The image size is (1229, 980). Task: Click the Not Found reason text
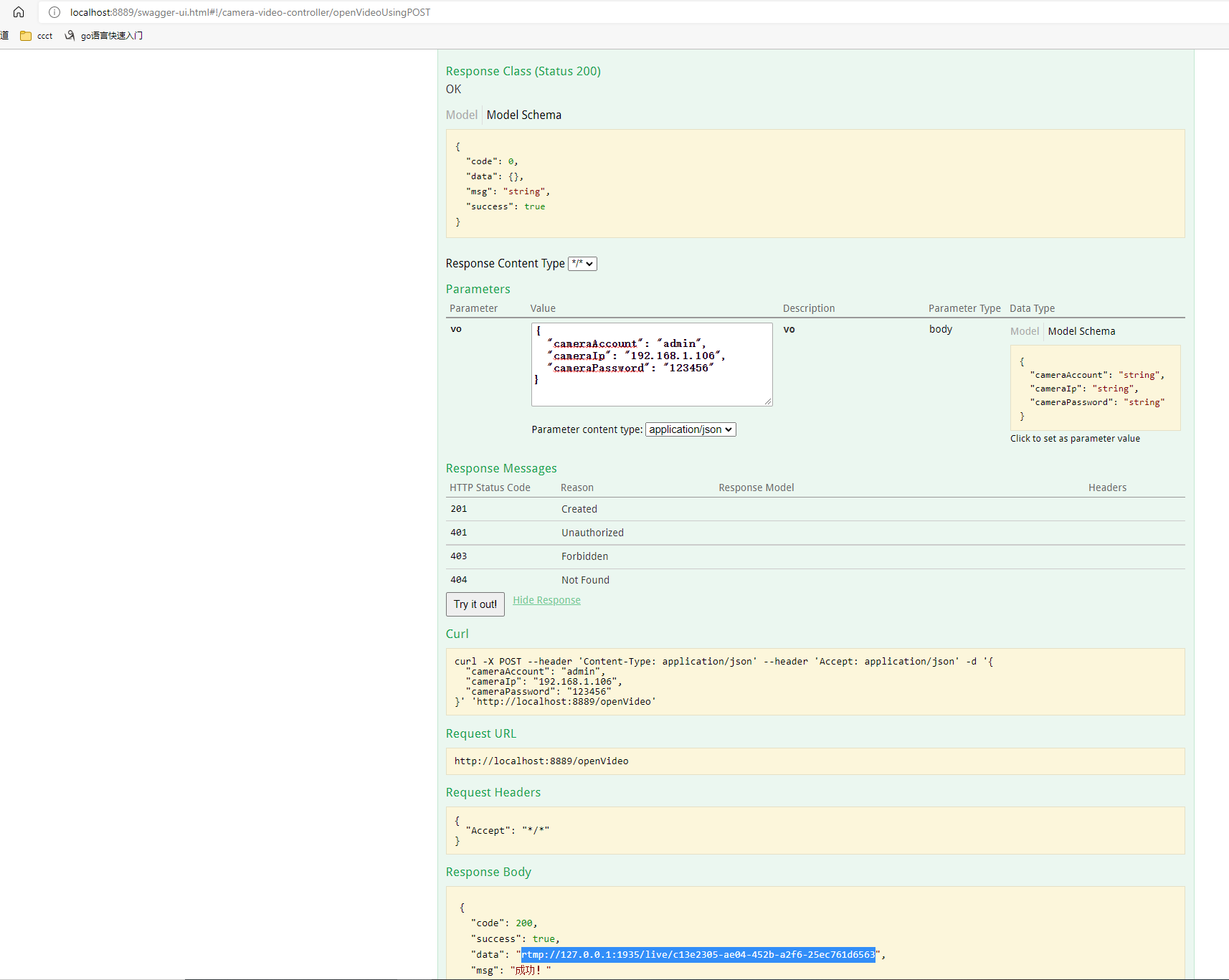coord(585,580)
